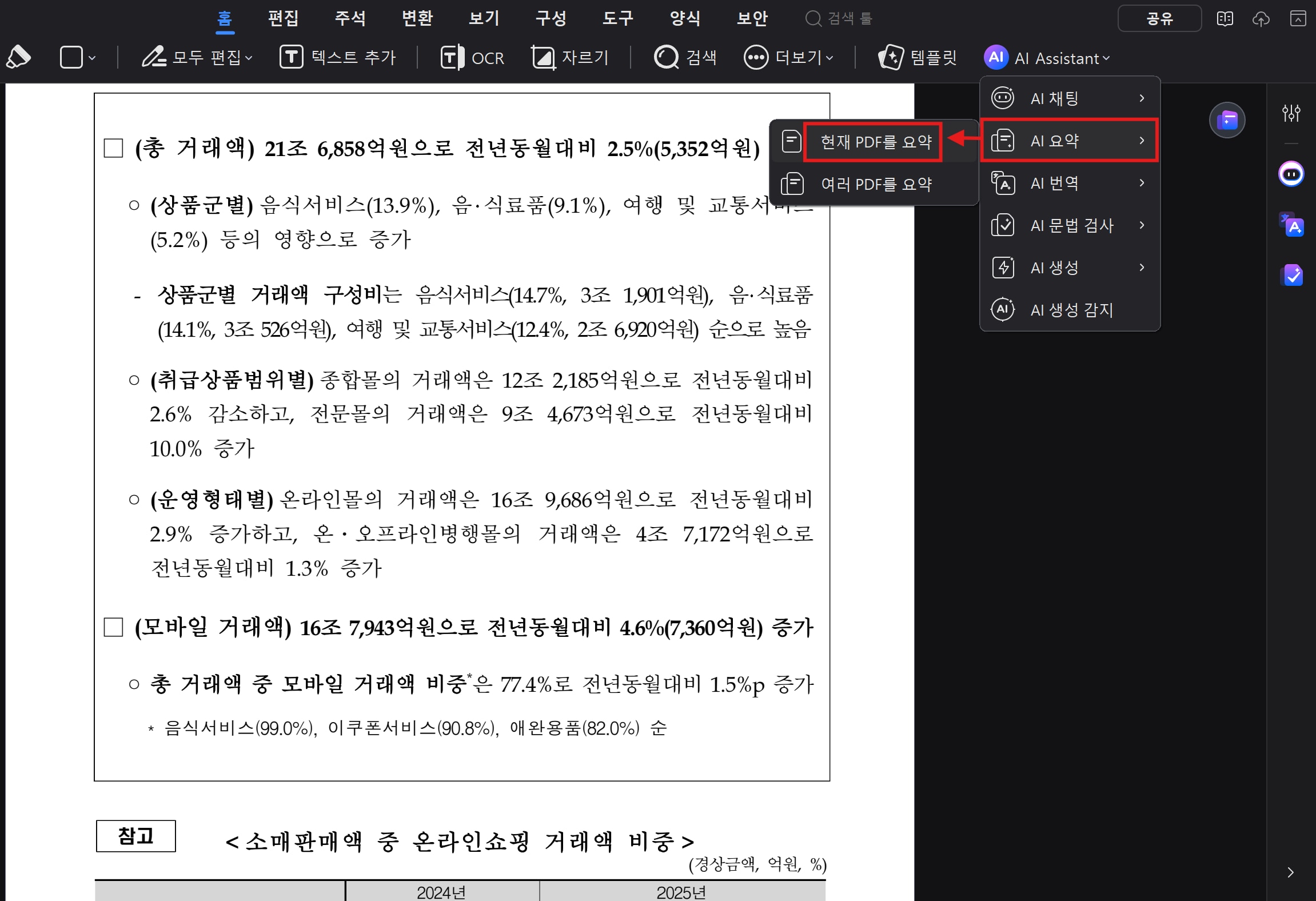Screen dimensions: 1316x901
Task: Click 텍스트 추가 button
Action: pos(338,57)
